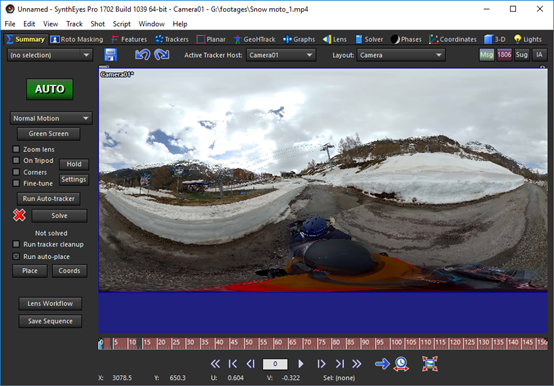Image resolution: width=554 pixels, height=386 pixels.
Task: Enable the Zoom lens checkbox
Action: 16,149
